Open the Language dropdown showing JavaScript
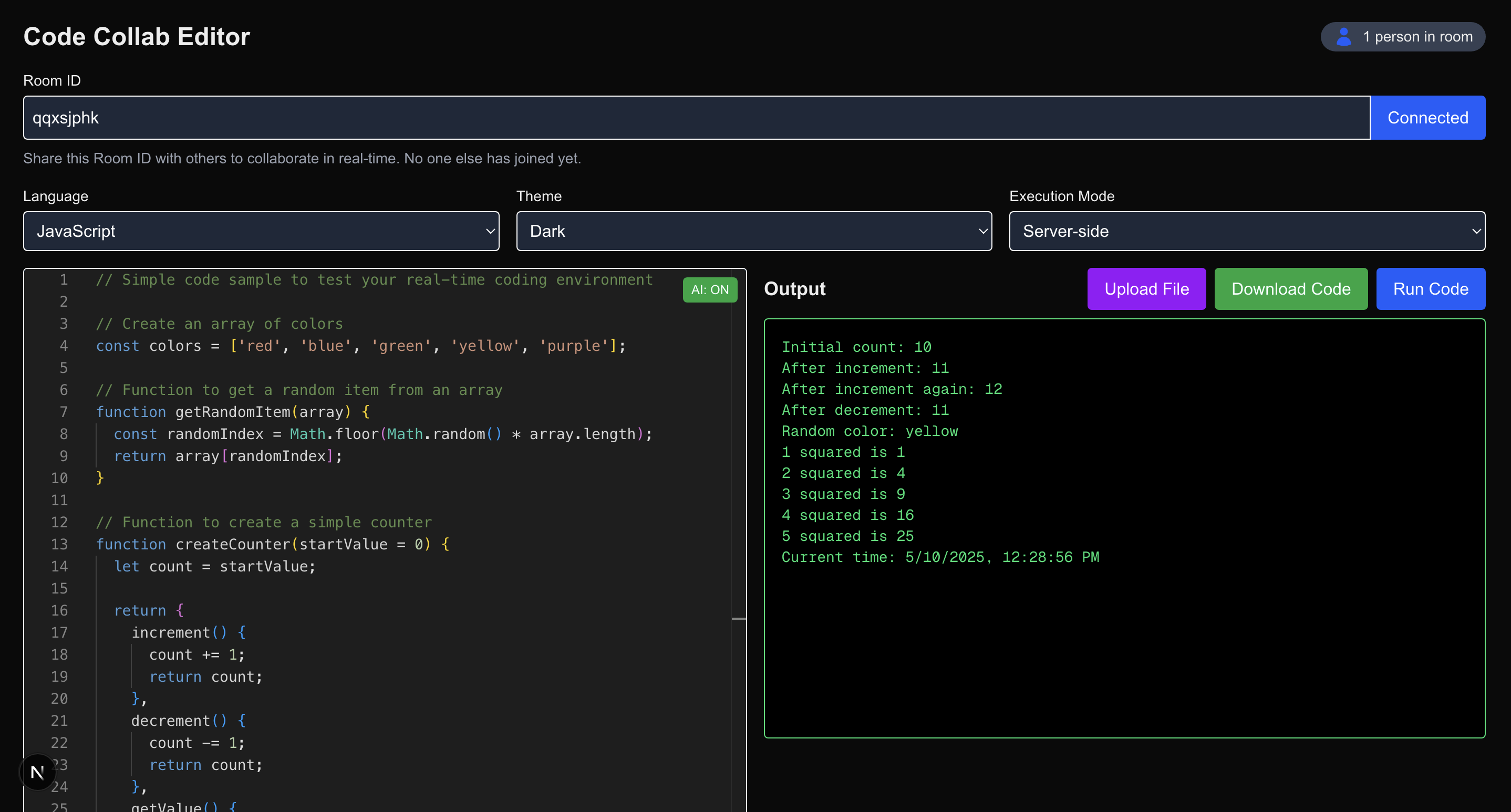Screen dimensions: 1511x812 pyautogui.click(x=261, y=231)
